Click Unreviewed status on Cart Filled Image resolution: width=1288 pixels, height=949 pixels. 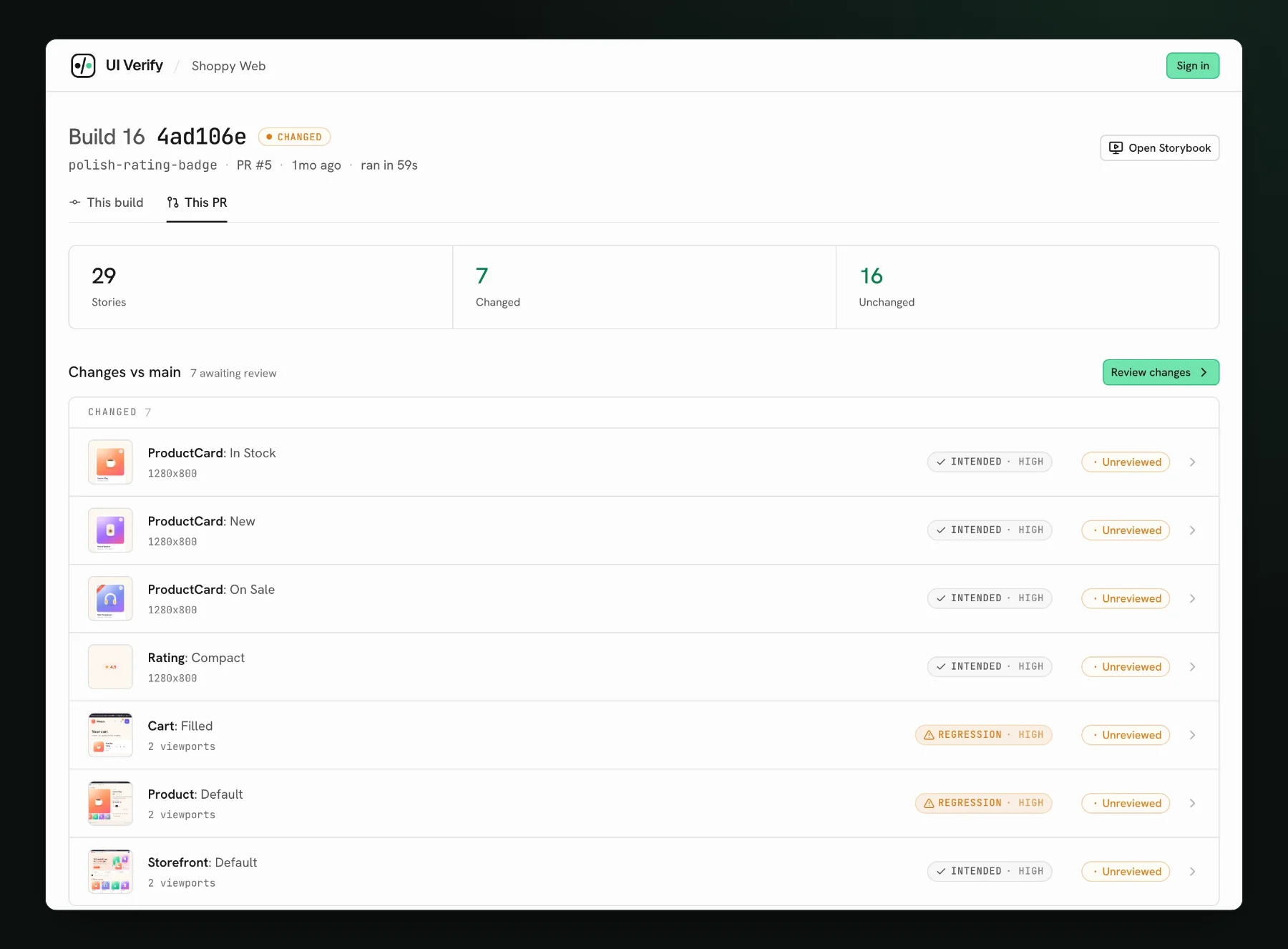point(1126,735)
